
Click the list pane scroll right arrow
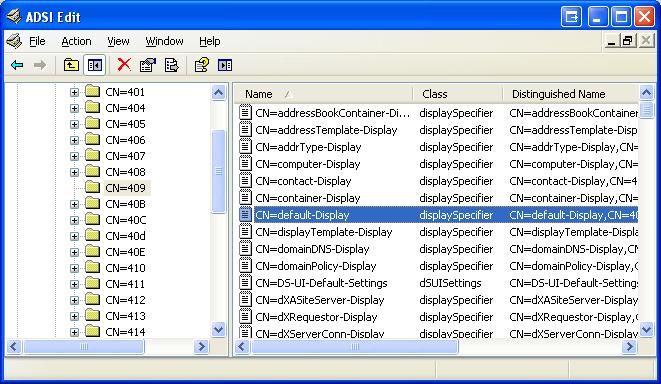pyautogui.click(x=629, y=346)
